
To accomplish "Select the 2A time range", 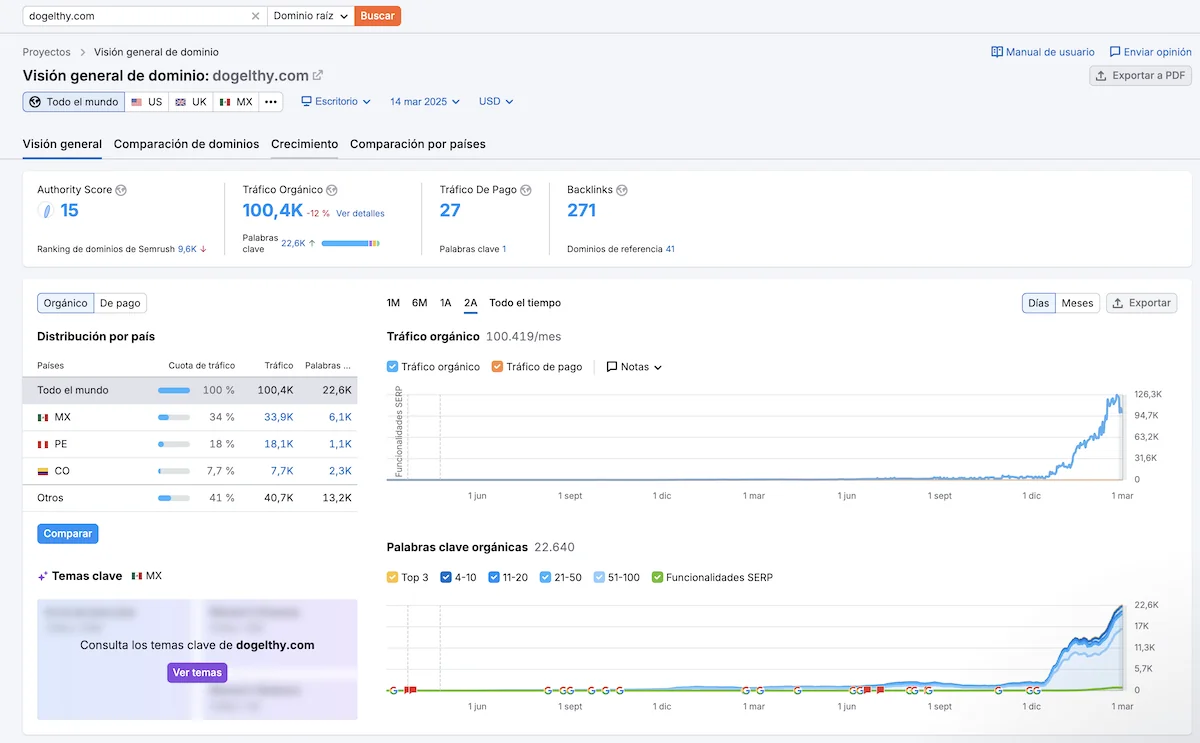I will 471,302.
